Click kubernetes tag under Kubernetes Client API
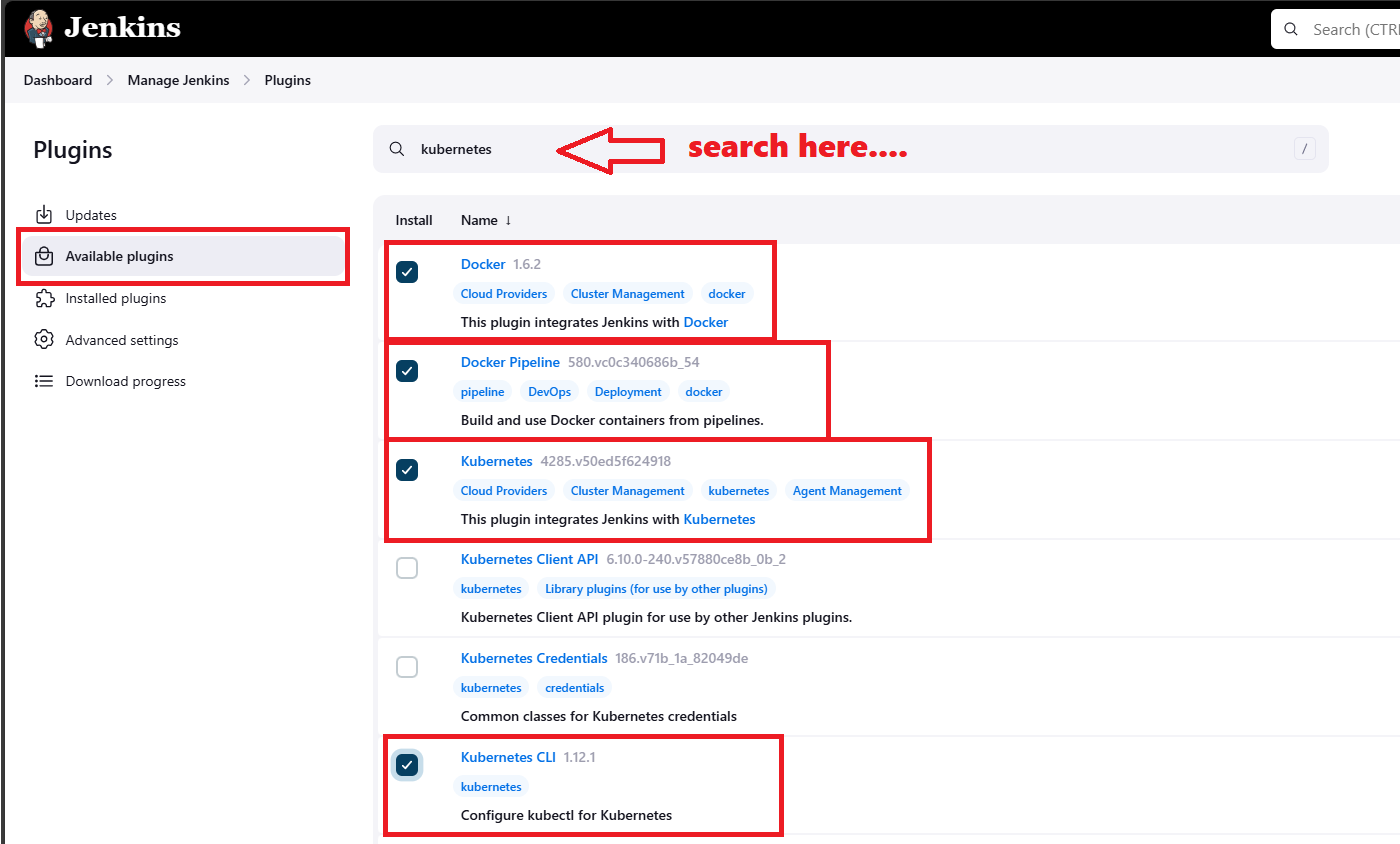This screenshot has height=844, width=1400. (x=491, y=589)
